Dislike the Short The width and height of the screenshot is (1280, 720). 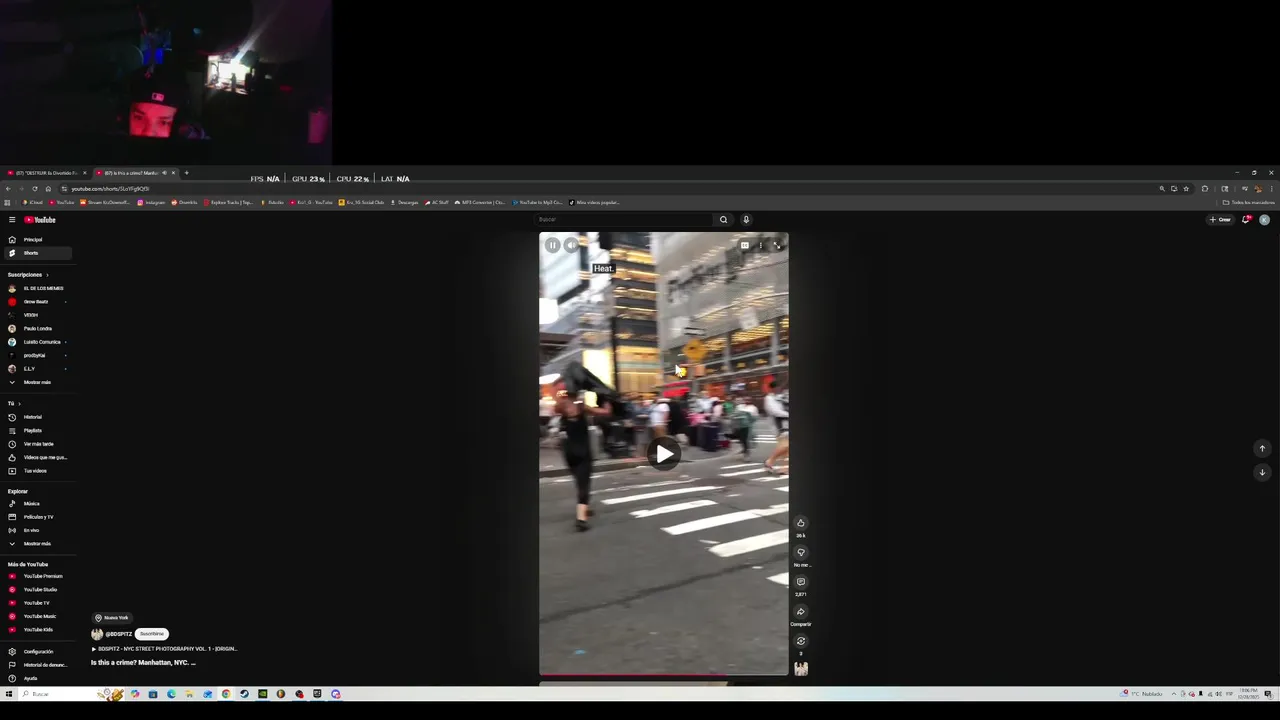(x=801, y=552)
